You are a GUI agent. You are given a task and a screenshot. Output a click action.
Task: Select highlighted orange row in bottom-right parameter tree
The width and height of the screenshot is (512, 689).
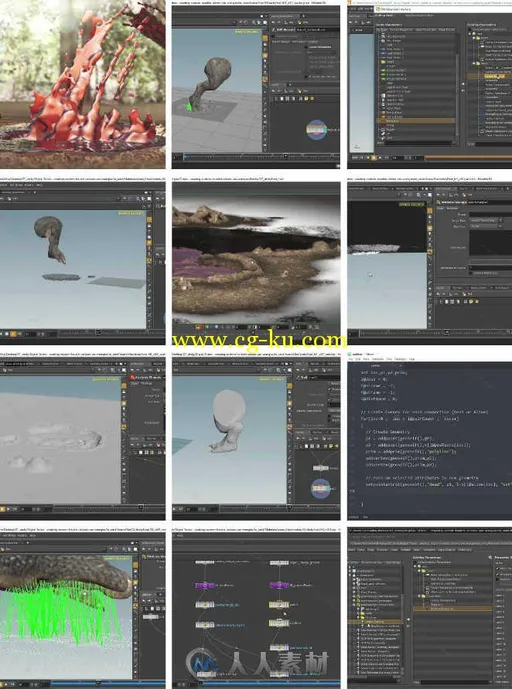tap(452, 609)
